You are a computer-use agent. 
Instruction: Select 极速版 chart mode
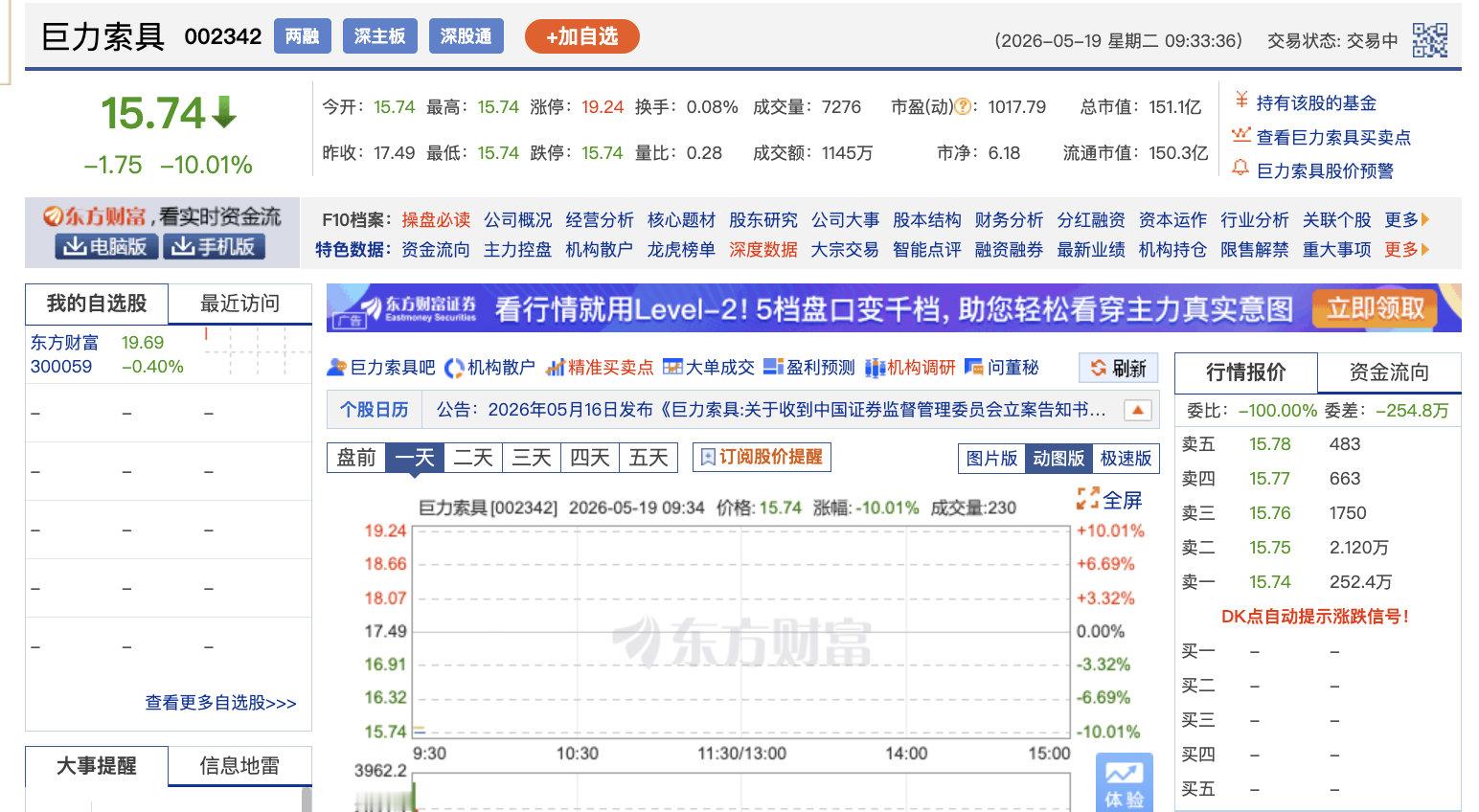tap(1126, 459)
